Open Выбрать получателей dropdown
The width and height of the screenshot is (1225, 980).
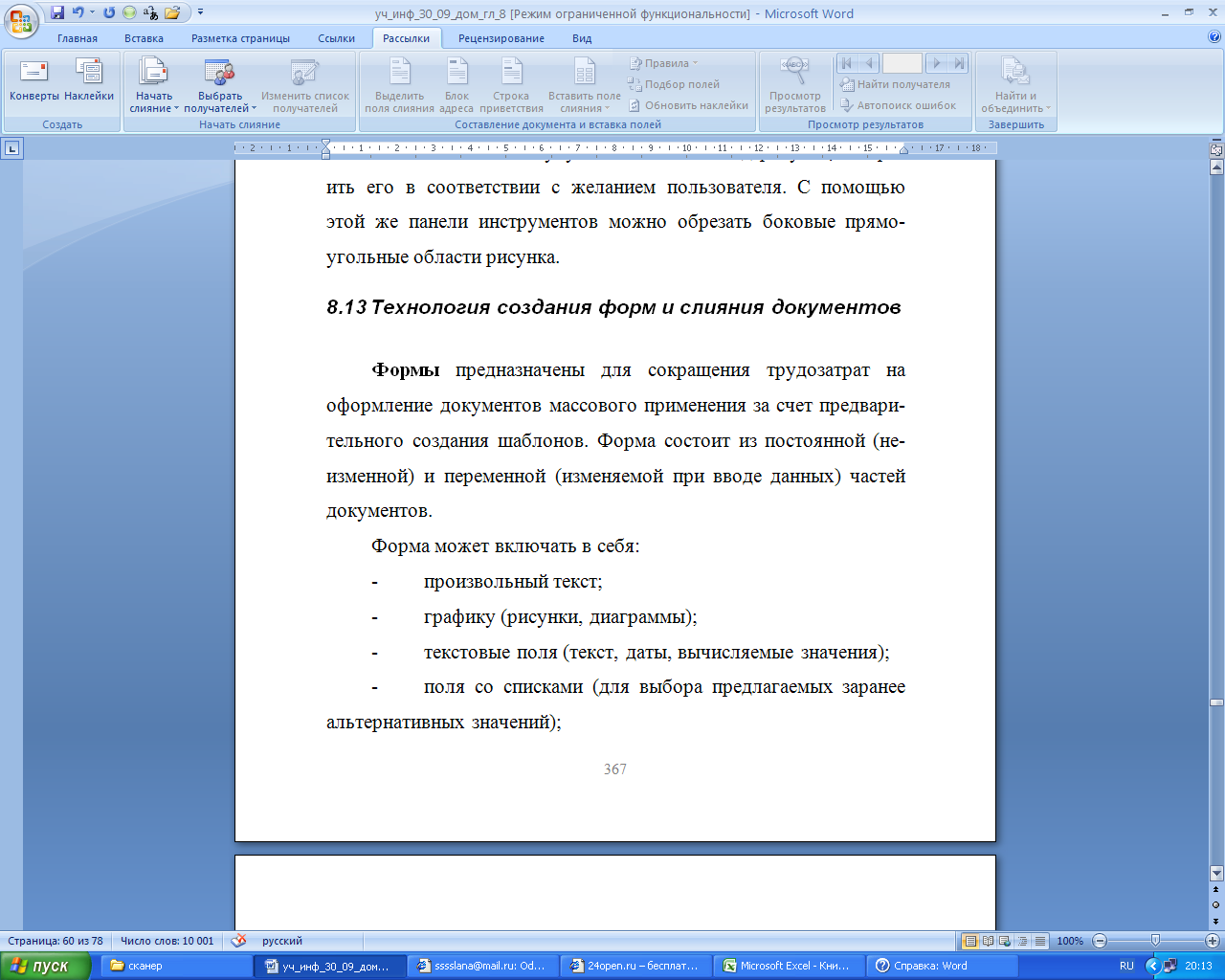point(220,85)
